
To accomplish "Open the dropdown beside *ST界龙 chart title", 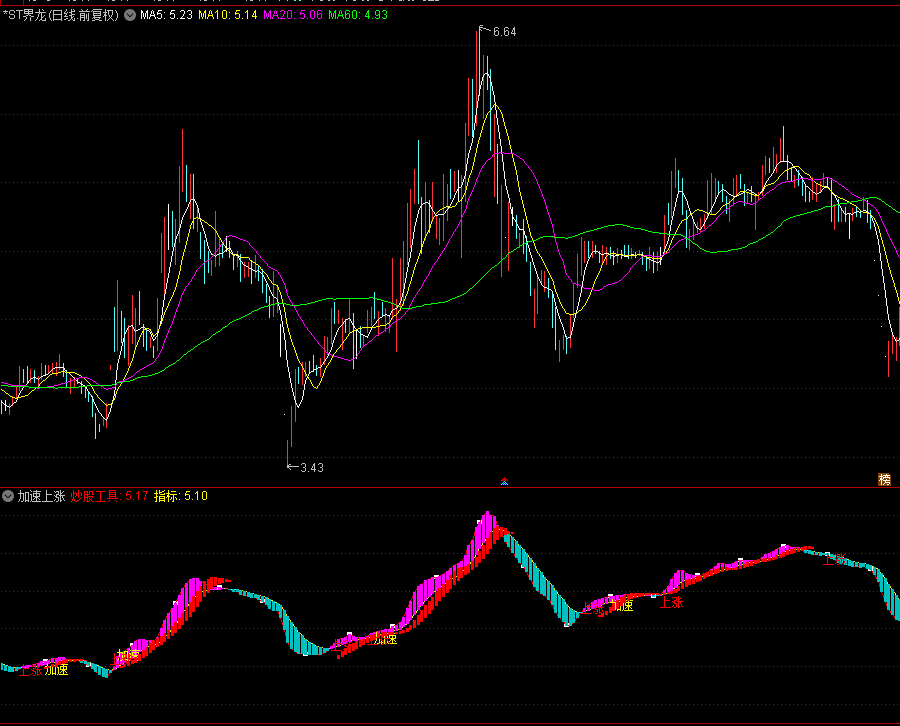I will [x=130, y=15].
